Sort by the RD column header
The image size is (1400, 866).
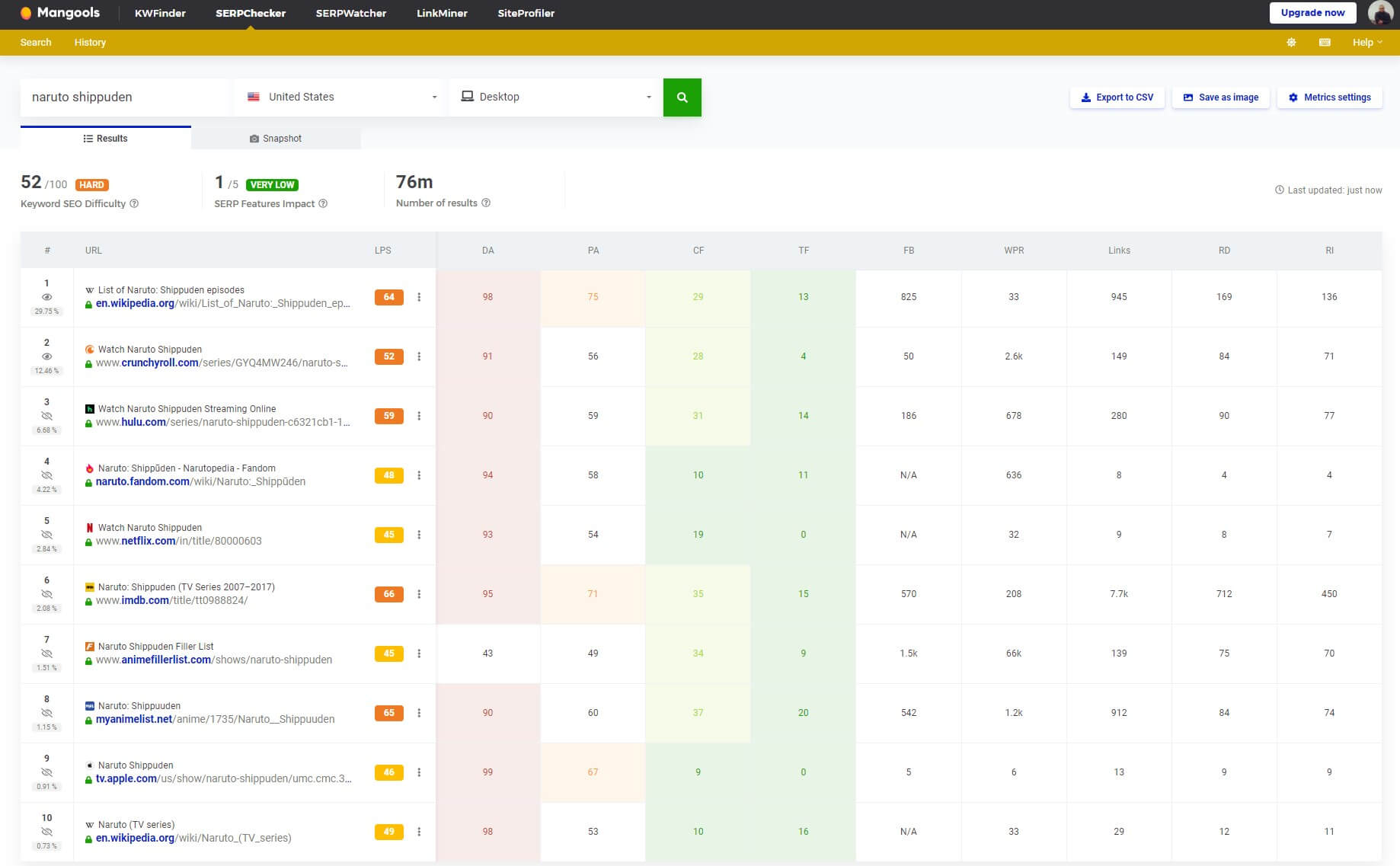point(1224,251)
